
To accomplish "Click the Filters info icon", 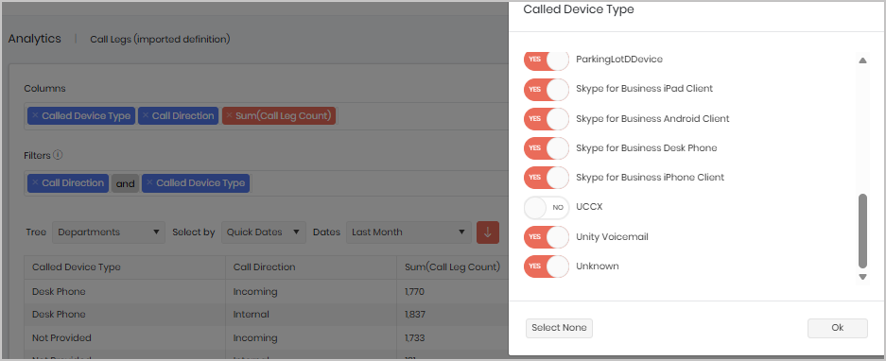I will (58, 154).
